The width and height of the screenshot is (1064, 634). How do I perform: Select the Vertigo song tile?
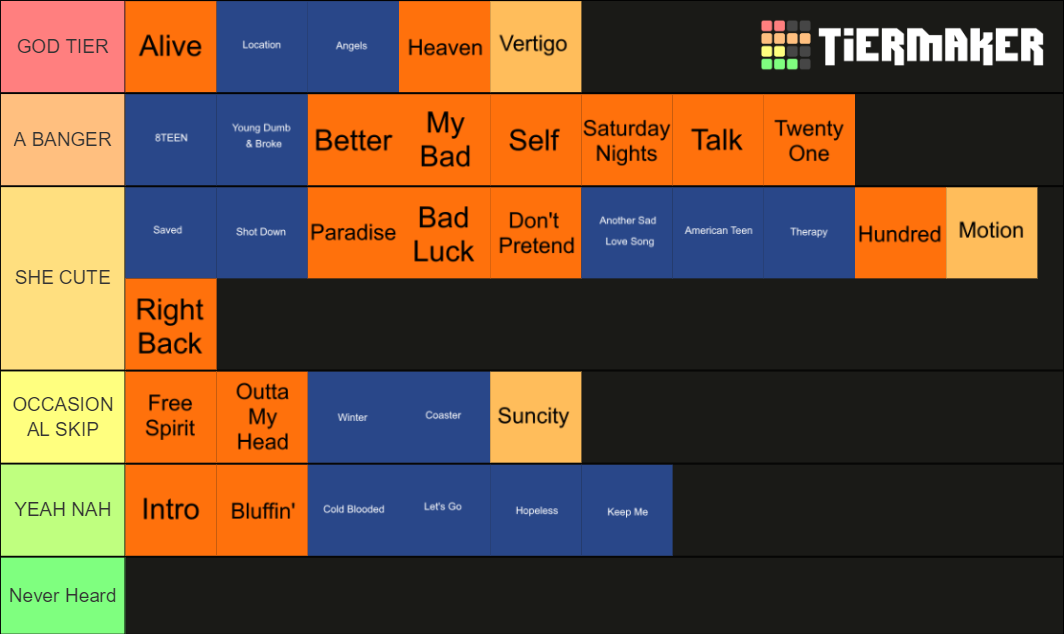[535, 46]
